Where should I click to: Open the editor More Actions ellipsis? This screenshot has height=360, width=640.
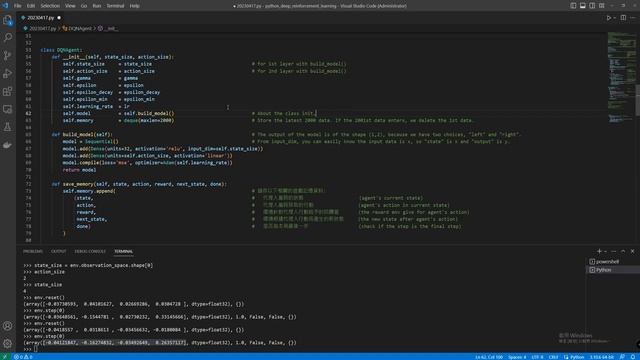coord(633,18)
